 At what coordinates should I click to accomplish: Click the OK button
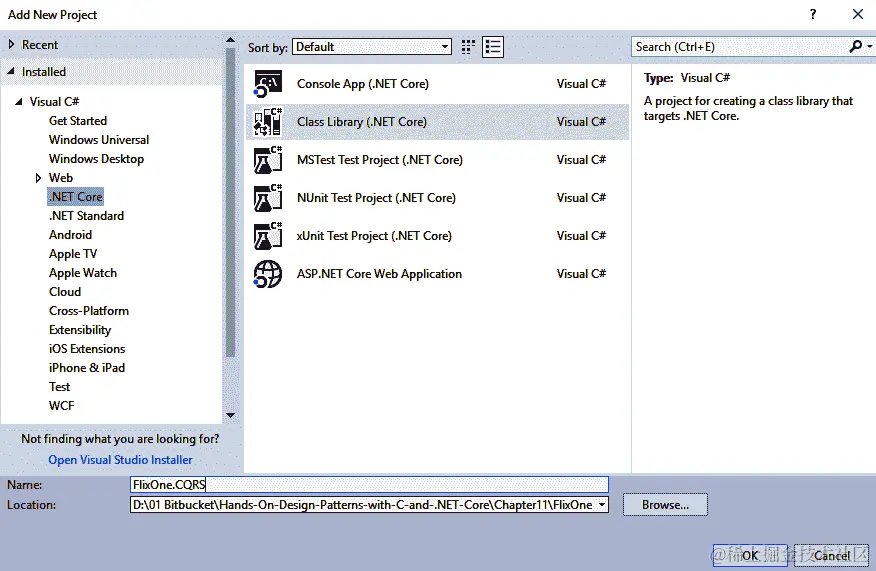tap(750, 555)
